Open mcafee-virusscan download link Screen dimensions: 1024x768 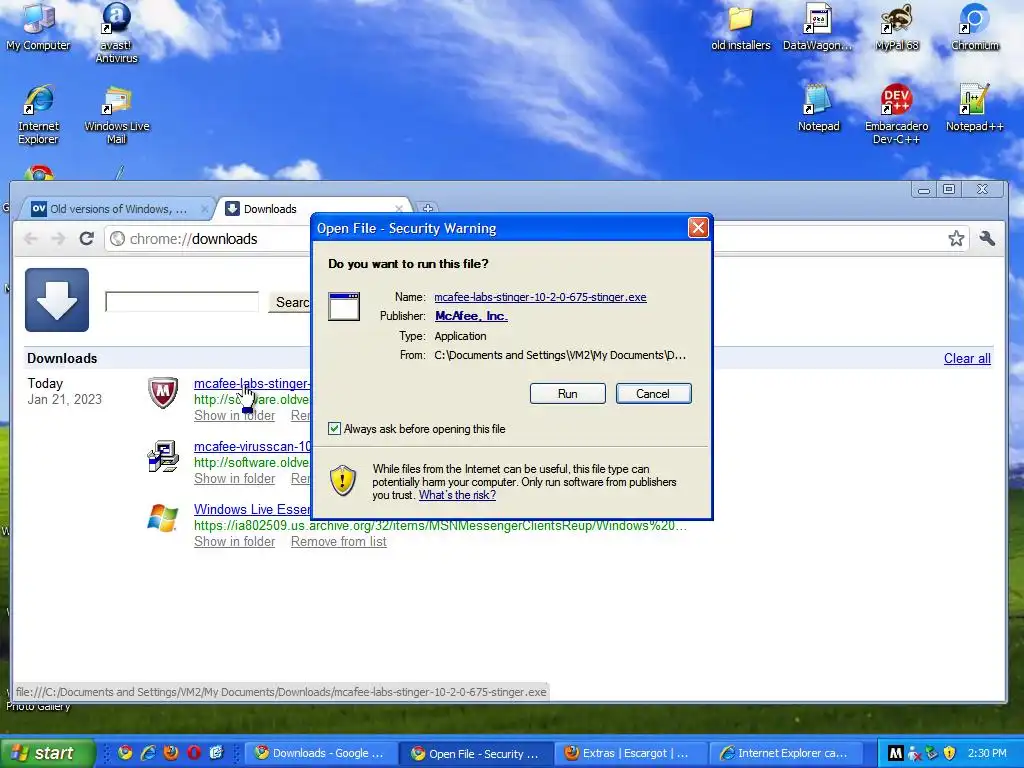pyautogui.click(x=252, y=447)
